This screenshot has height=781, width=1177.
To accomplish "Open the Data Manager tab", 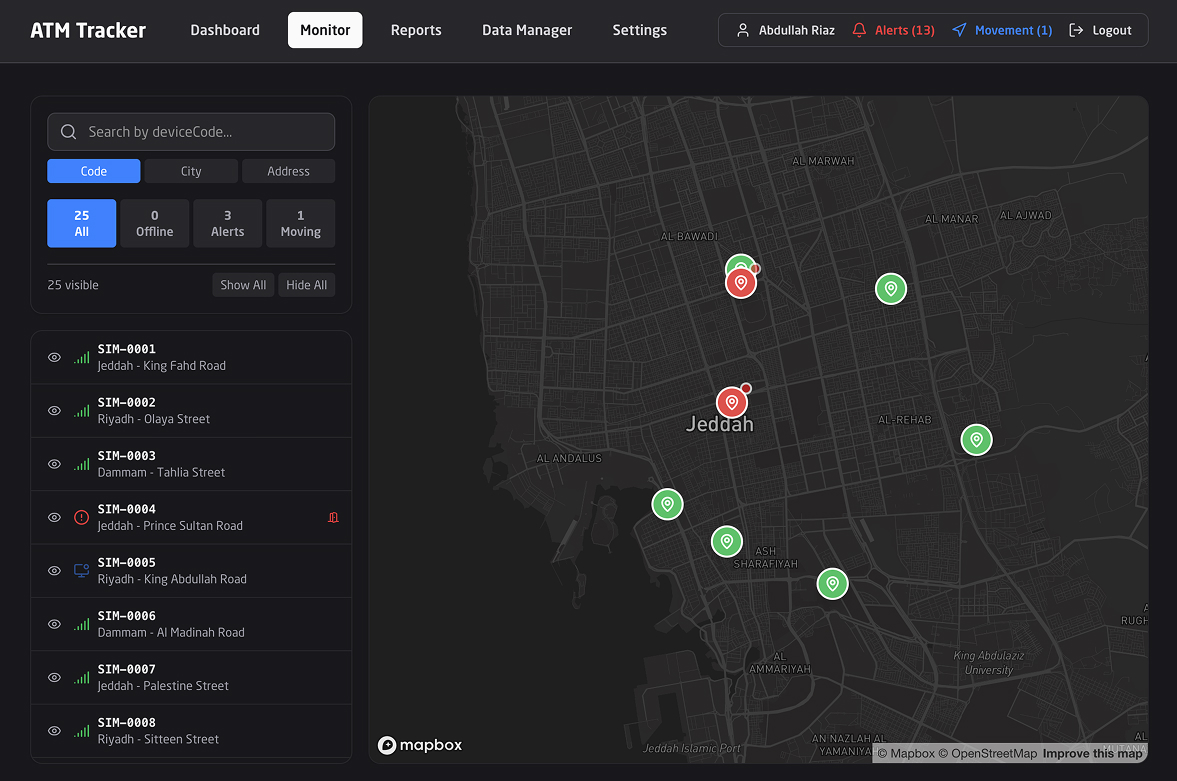I will click(x=527, y=30).
